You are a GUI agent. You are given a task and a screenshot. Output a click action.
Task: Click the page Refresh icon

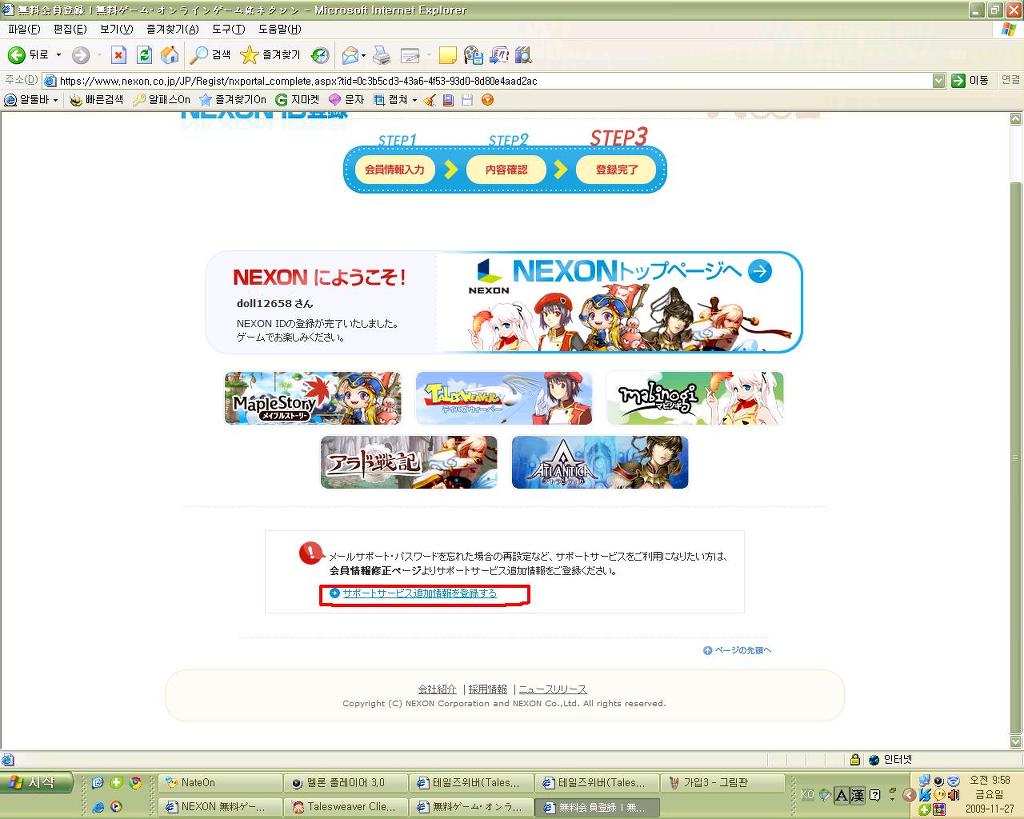[x=144, y=56]
